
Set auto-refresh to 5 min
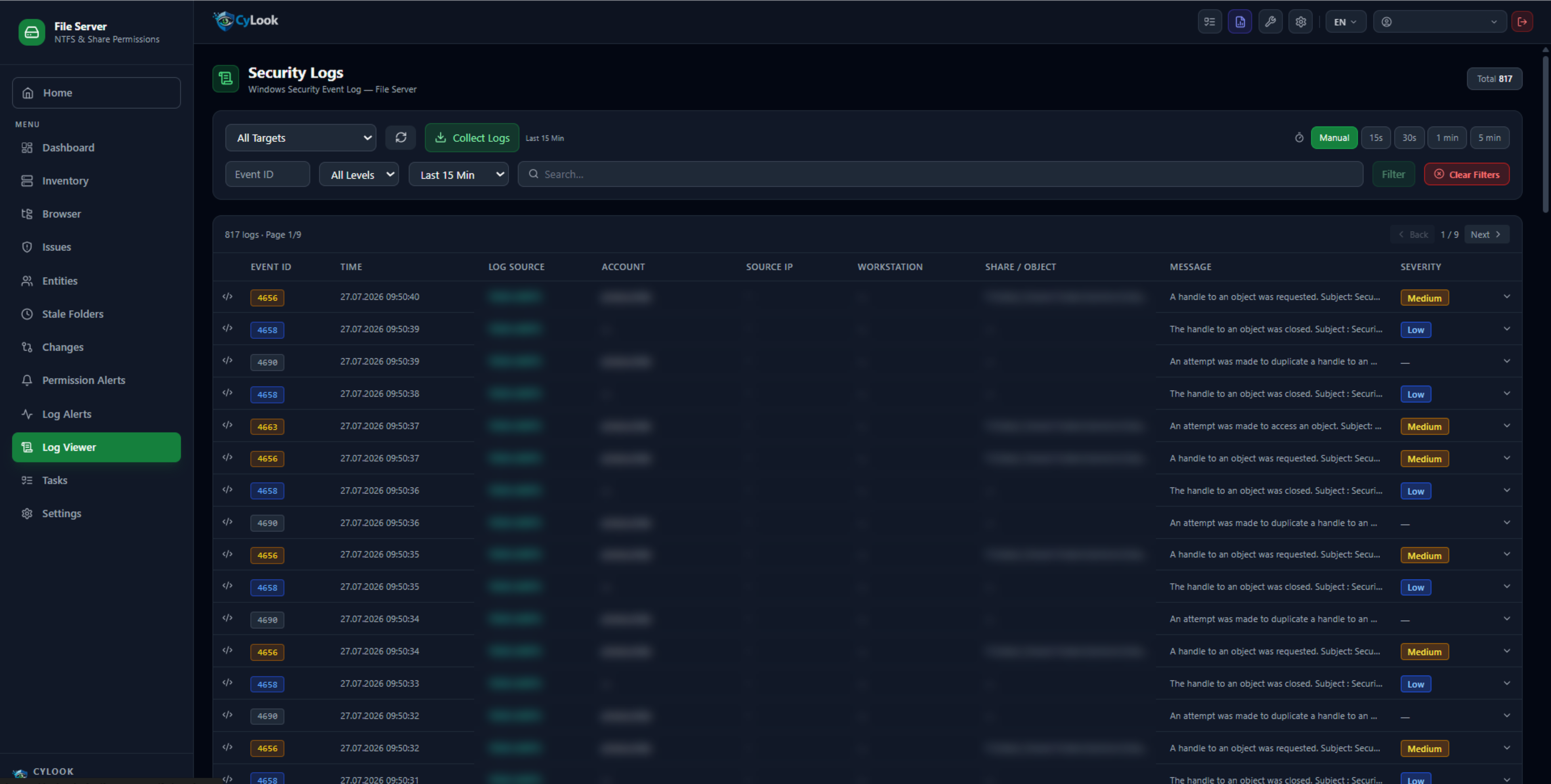click(1489, 138)
